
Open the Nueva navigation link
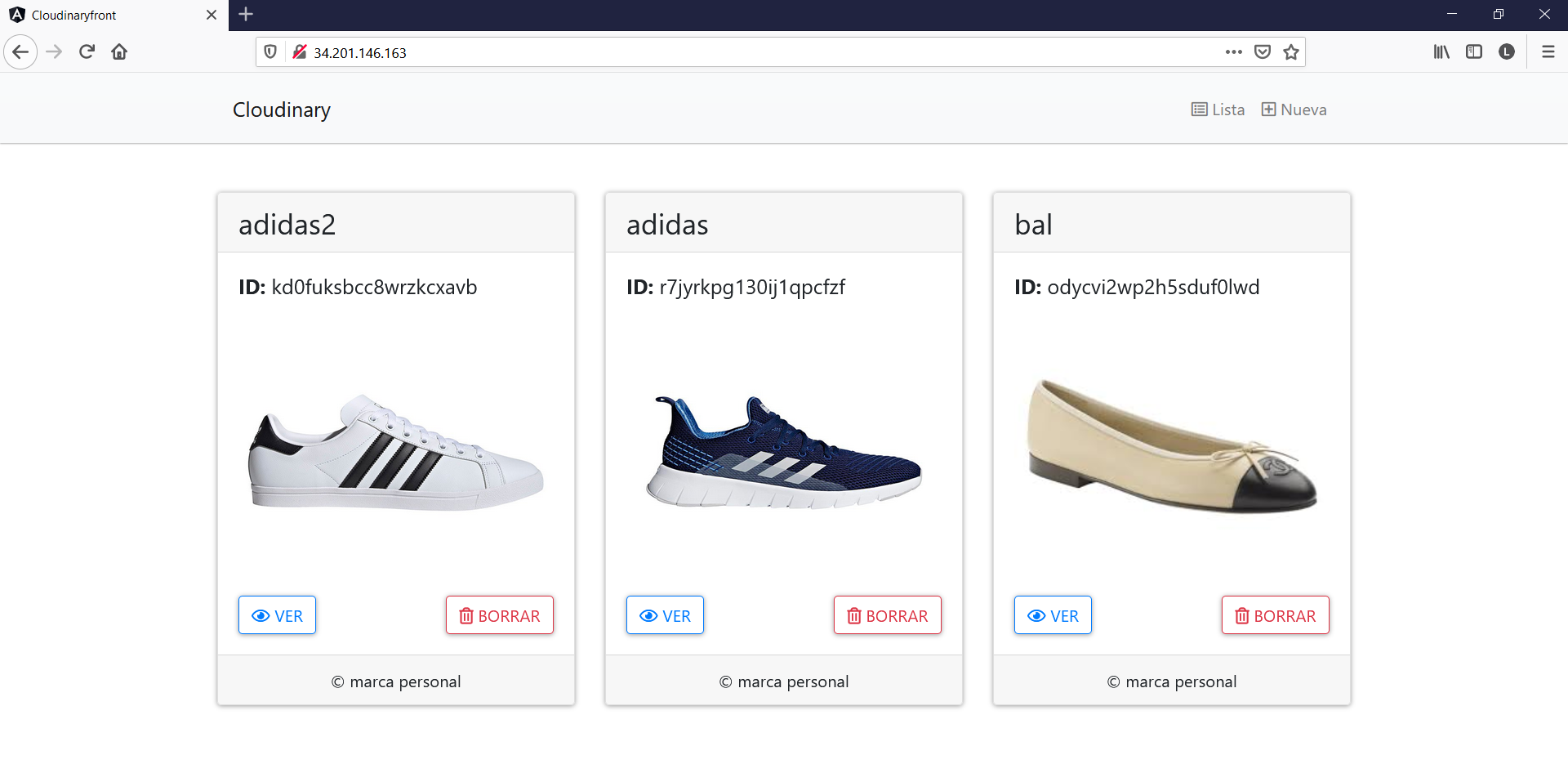1294,109
